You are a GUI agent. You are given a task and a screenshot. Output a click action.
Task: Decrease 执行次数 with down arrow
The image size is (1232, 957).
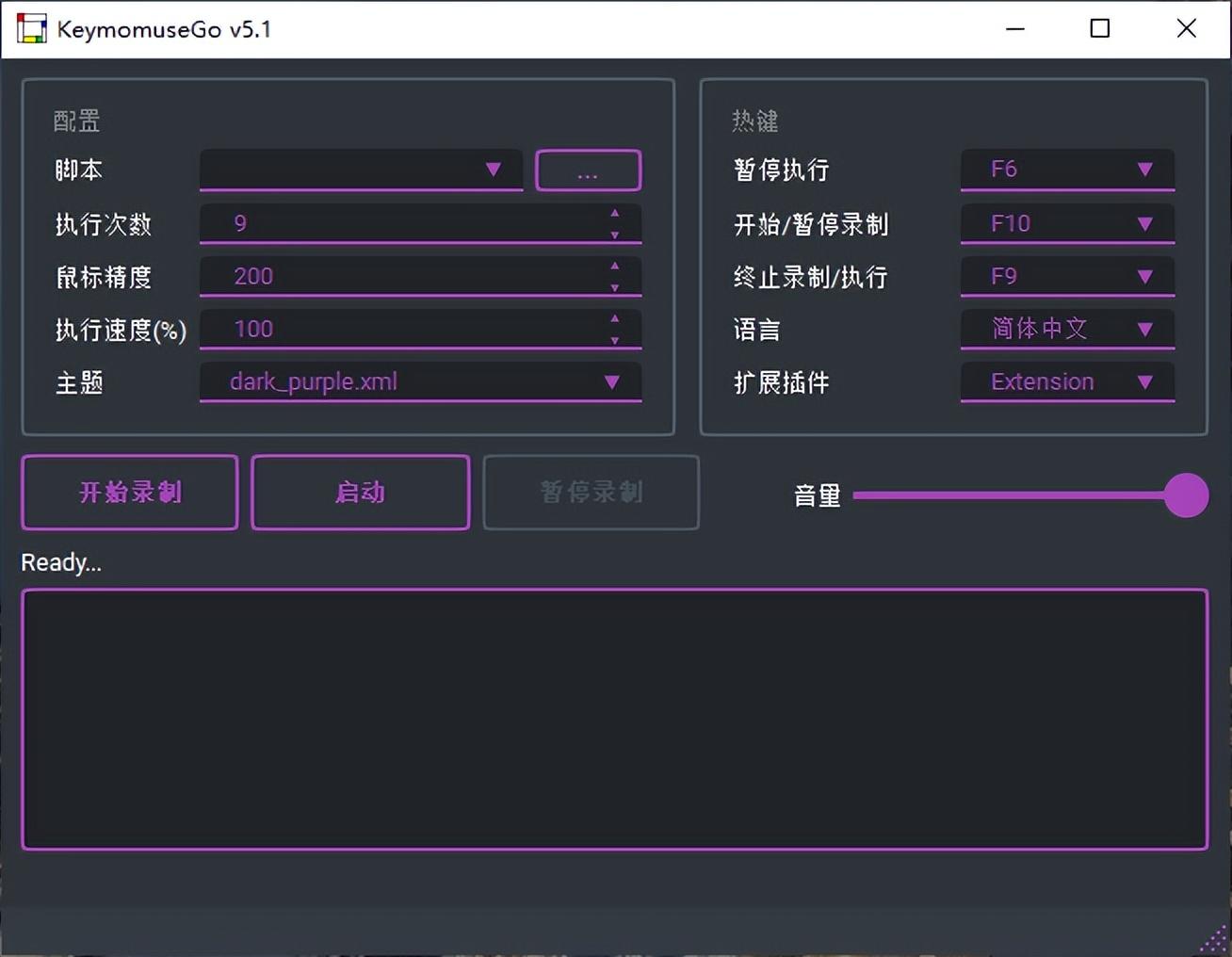(614, 235)
